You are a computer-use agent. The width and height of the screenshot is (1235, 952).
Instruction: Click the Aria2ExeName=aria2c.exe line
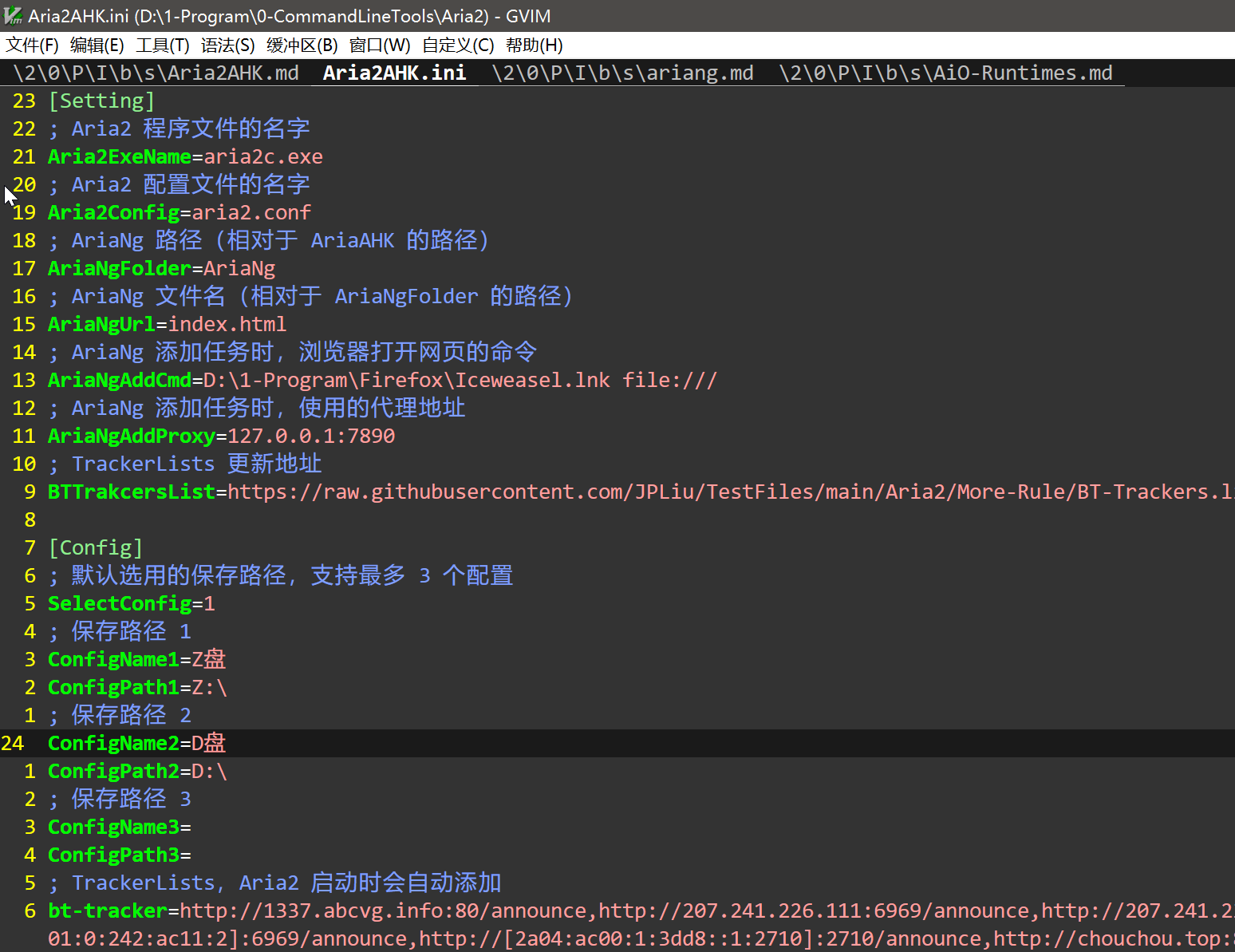click(x=185, y=157)
